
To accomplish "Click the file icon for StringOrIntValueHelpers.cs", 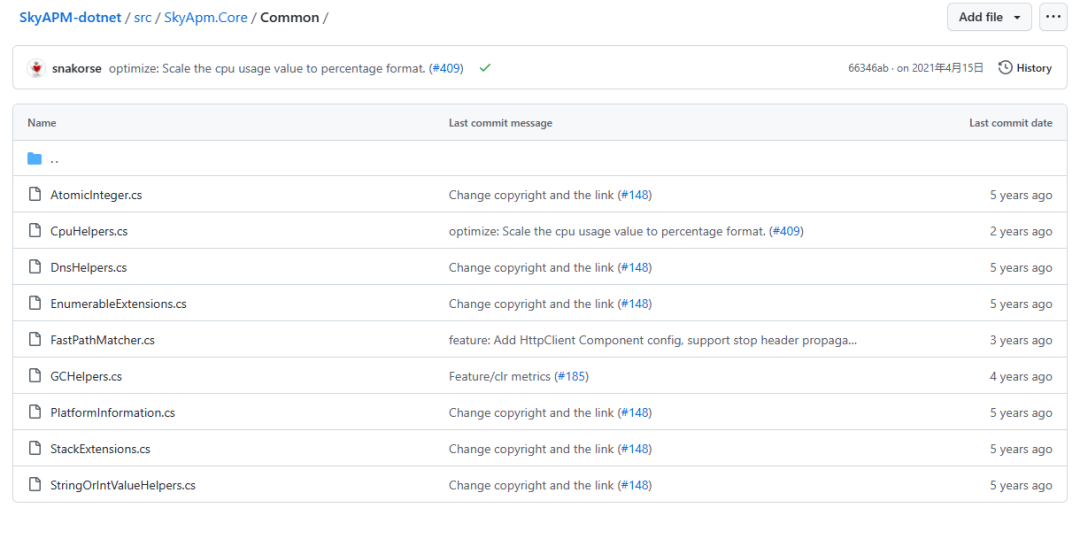I will (x=34, y=485).
